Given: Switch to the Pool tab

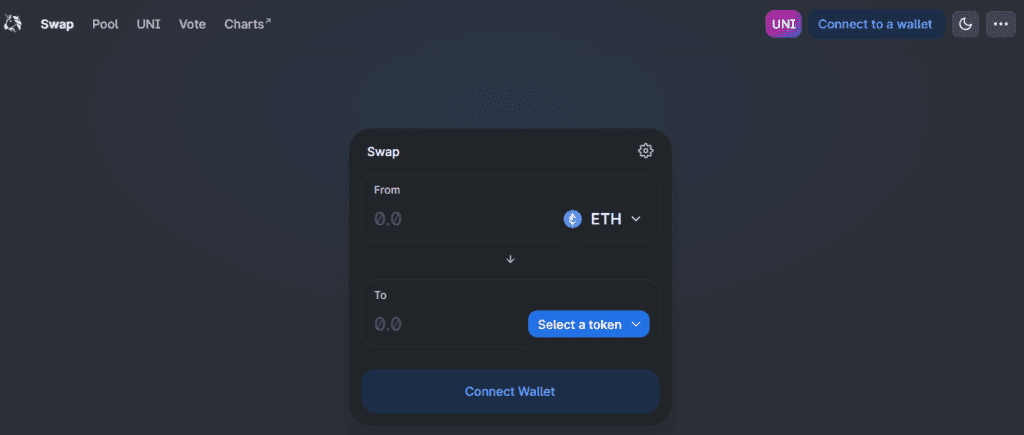Looking at the screenshot, I should [x=105, y=24].
